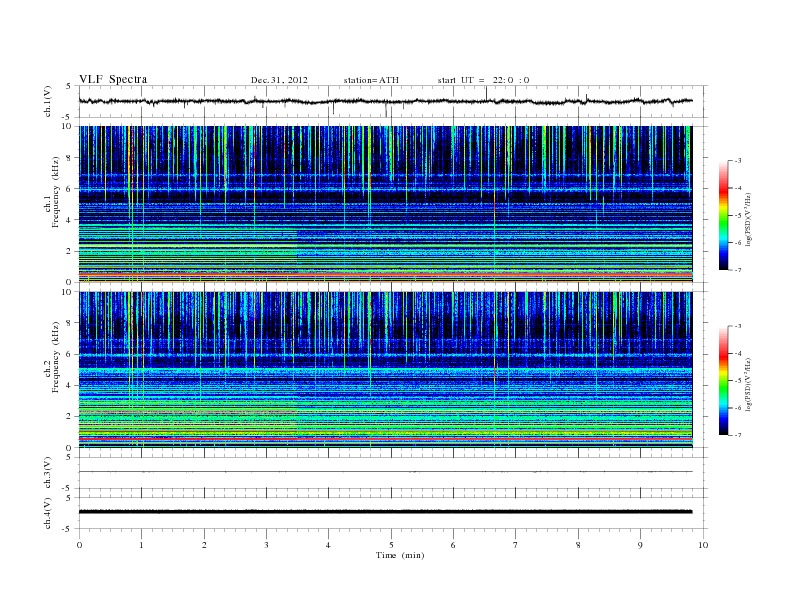Screen dimensions: 792x612
Task: Click the 'ch.3(V)' axis label
Action: click(48, 473)
